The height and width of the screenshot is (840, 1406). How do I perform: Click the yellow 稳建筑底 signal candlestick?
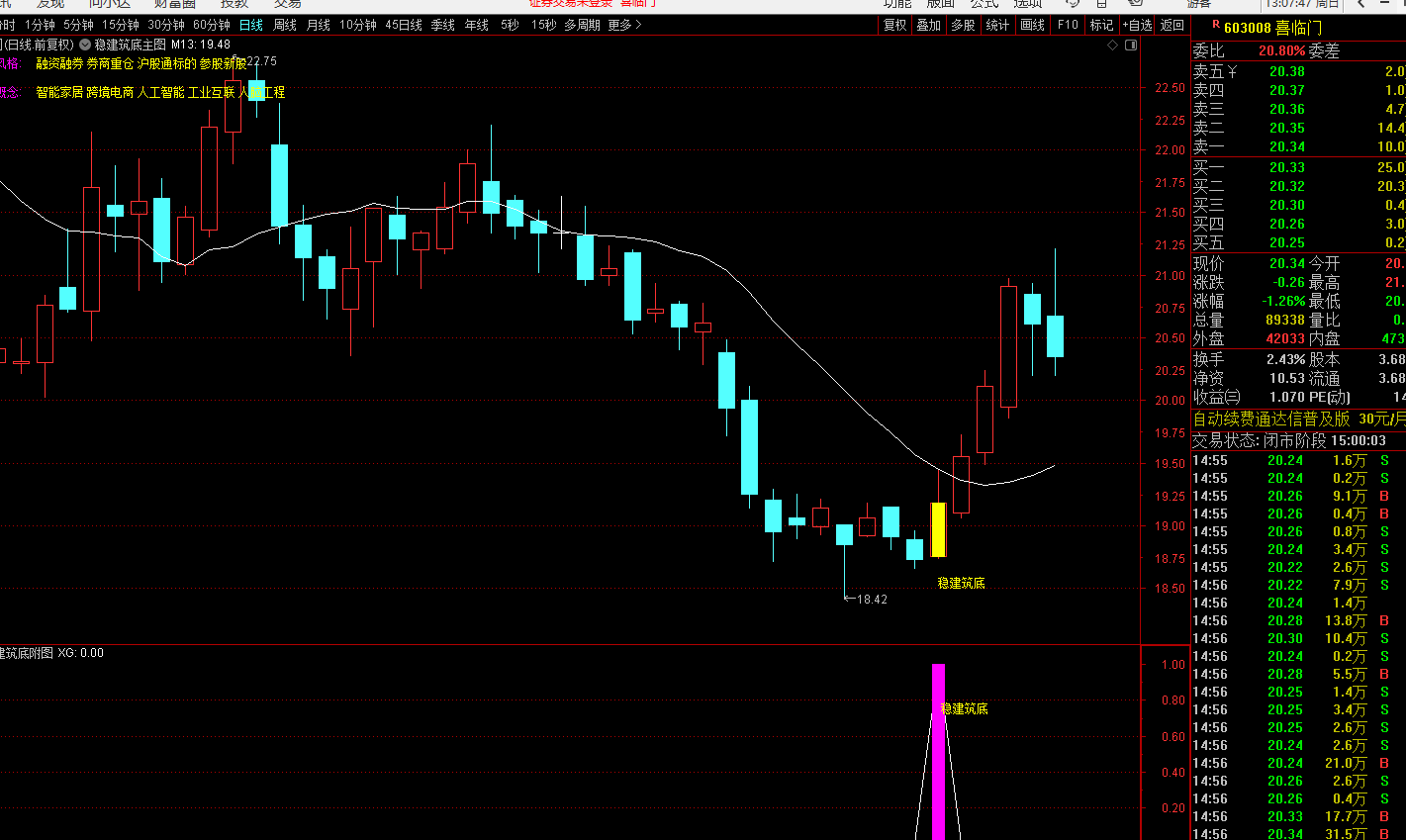(938, 529)
